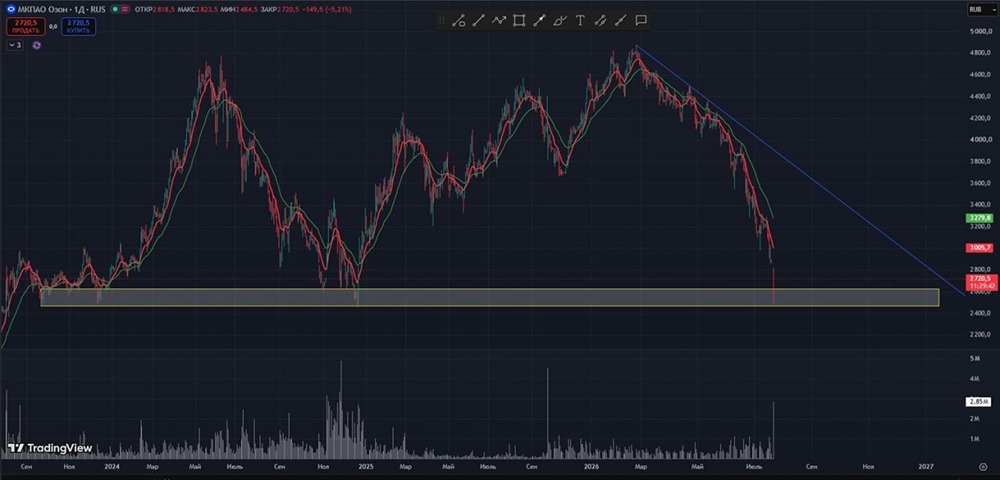
Task: Click the Ozon symbol logo icon
Action: pyautogui.click(x=11, y=10)
